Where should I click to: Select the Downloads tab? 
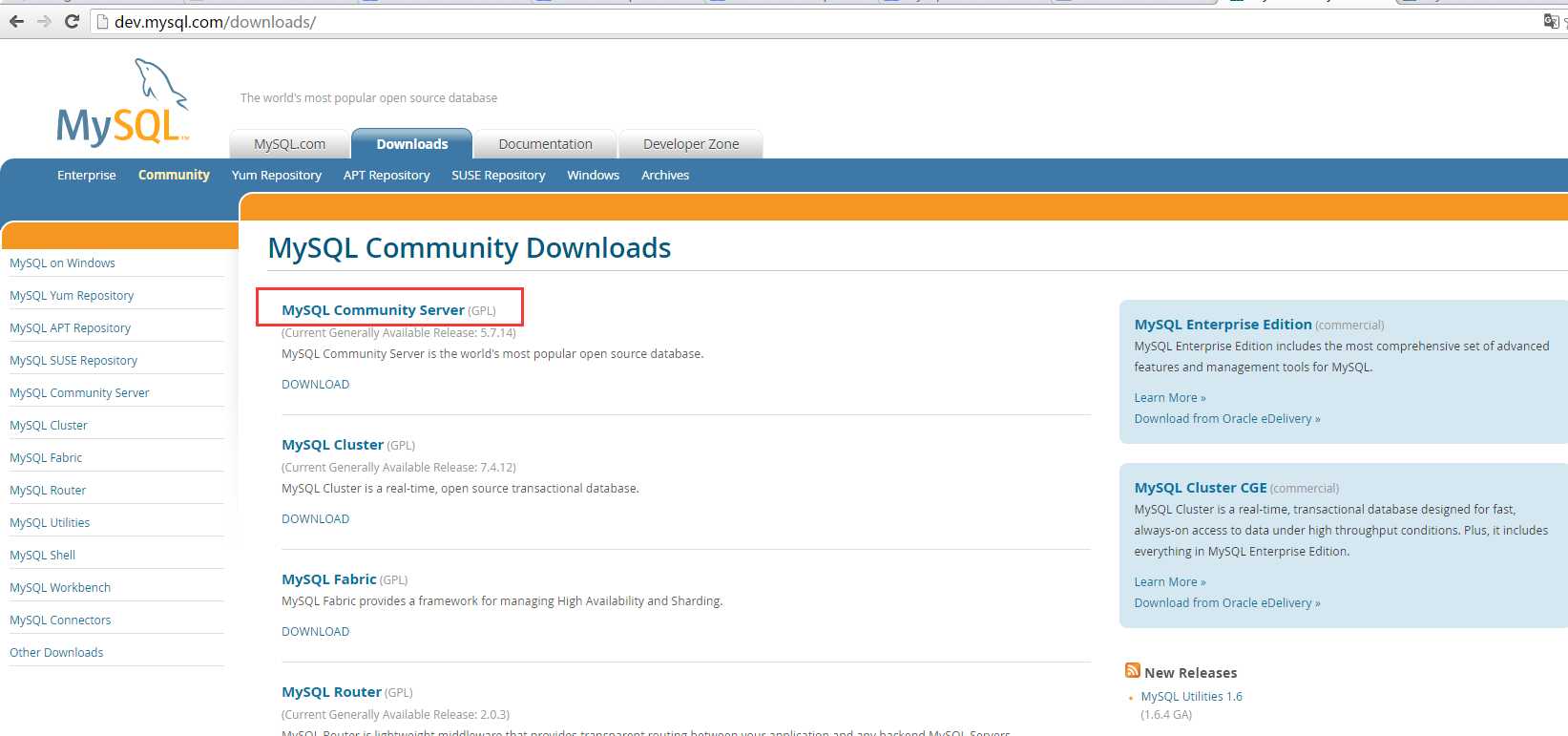[x=412, y=144]
